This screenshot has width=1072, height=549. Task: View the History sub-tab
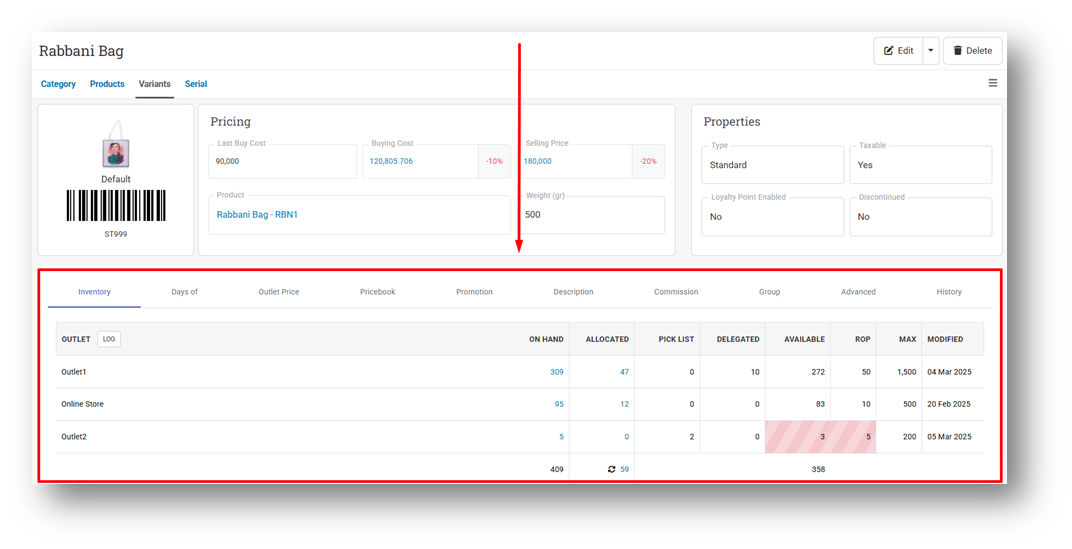(949, 292)
